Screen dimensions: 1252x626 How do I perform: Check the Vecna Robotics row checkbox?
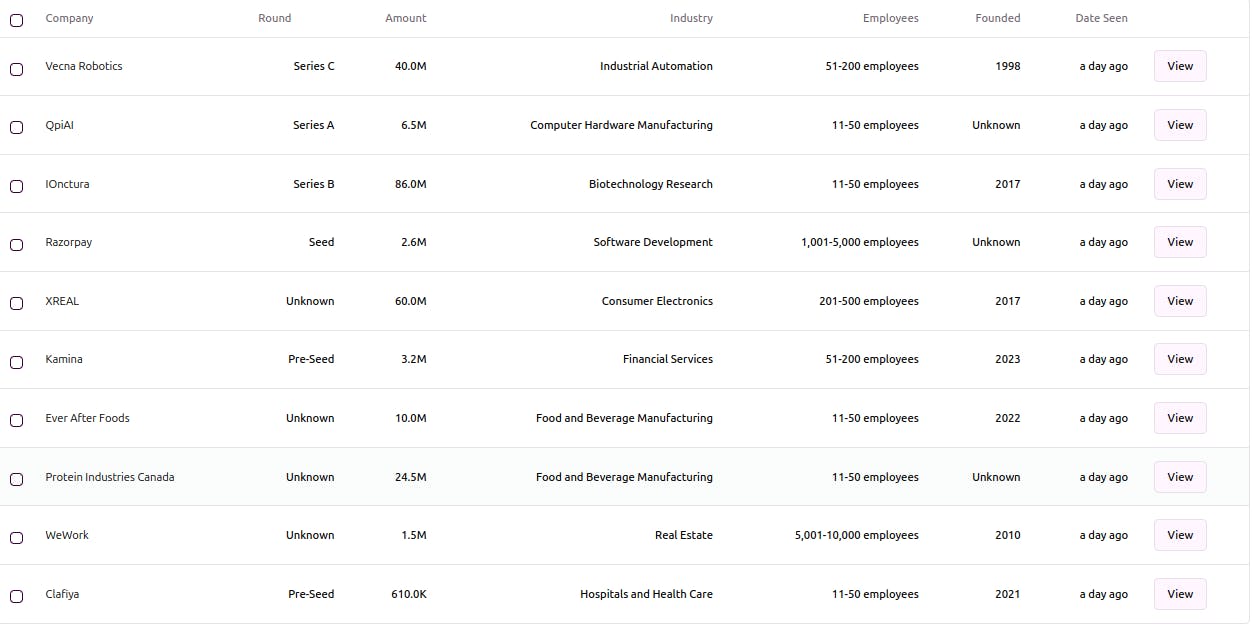click(x=16, y=69)
